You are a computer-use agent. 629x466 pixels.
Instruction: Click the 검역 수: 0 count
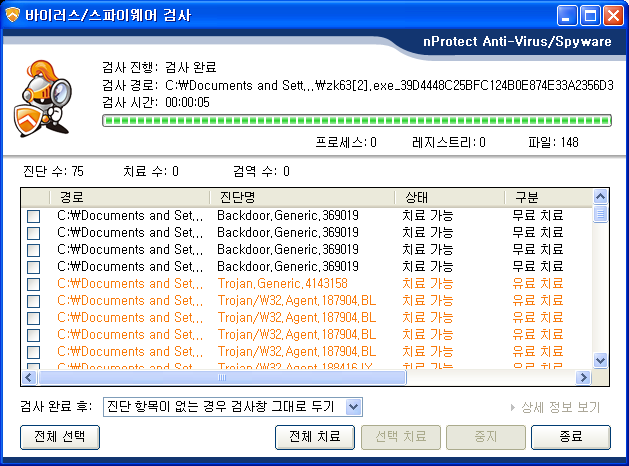pyautogui.click(x=261, y=172)
